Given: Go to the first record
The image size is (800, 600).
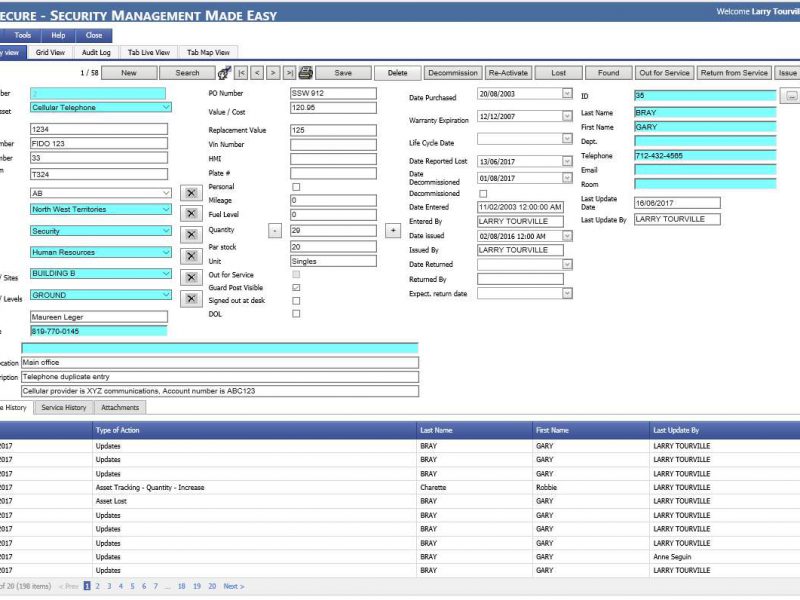Looking at the screenshot, I should 242,73.
